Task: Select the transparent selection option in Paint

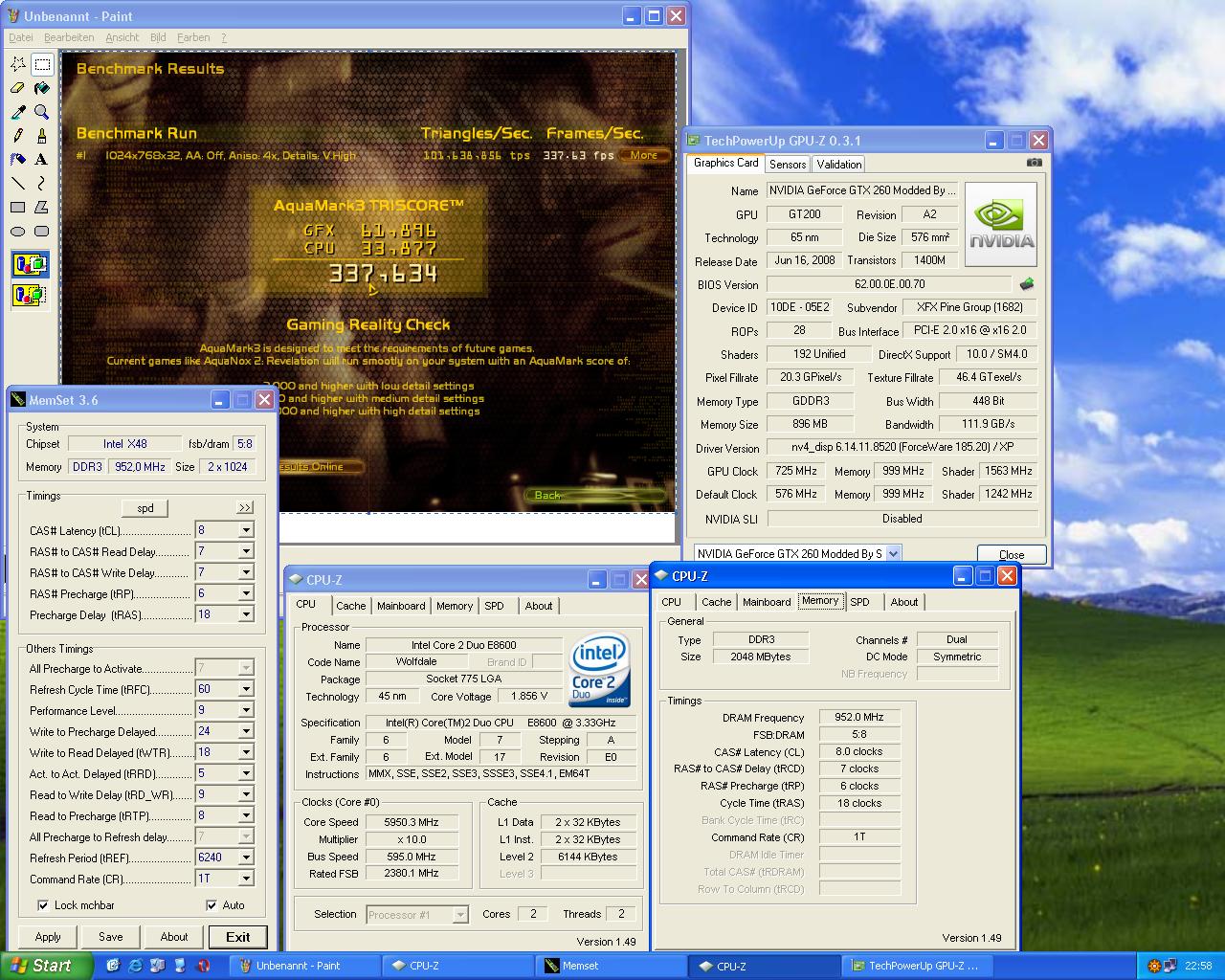Action: click(x=30, y=295)
